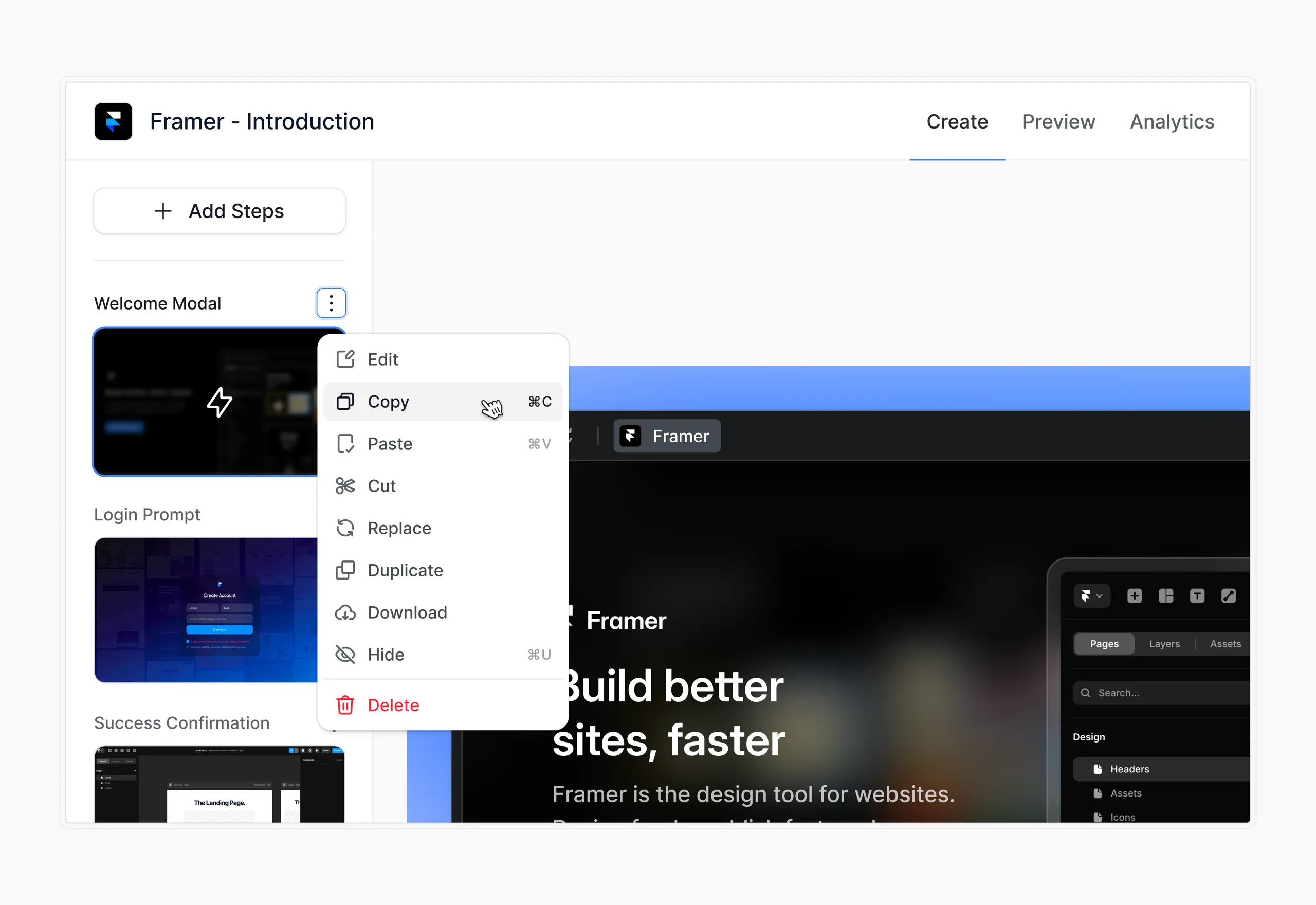Click the Add Steps button
This screenshot has width=1316, height=905.
tap(220, 211)
